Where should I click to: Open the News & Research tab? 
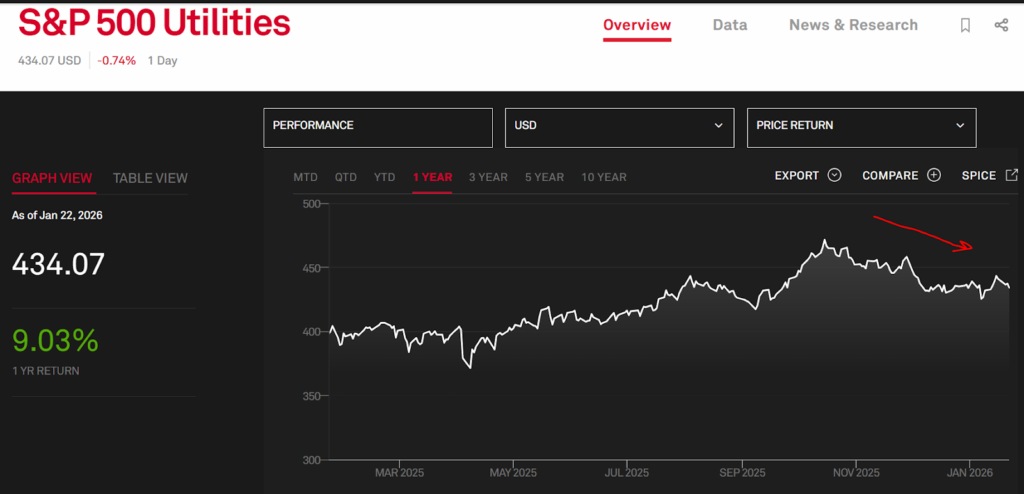coord(853,25)
